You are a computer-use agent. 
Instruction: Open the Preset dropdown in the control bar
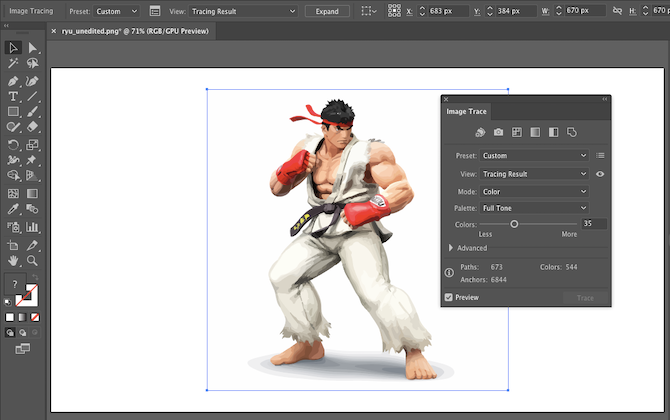119,10
